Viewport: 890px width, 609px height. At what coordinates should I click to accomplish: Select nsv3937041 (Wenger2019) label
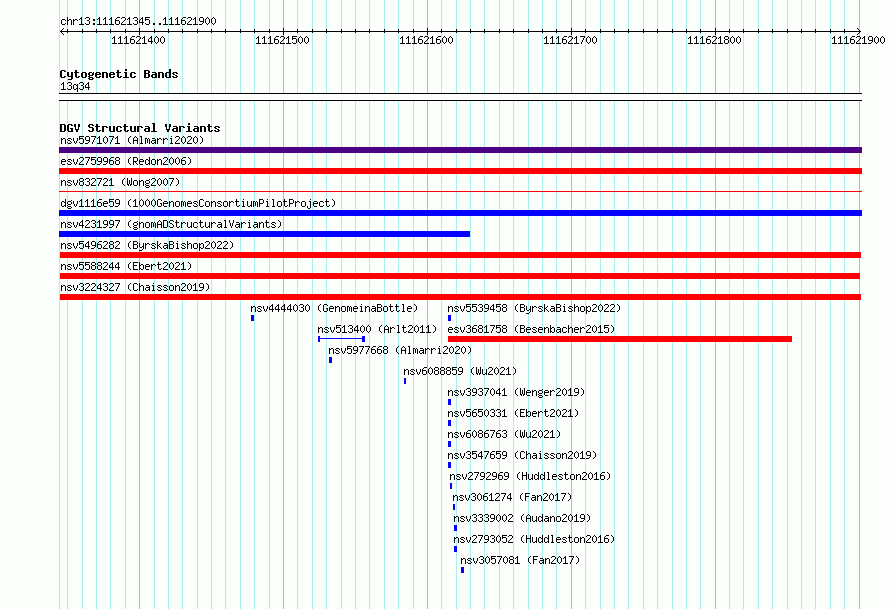pos(516,392)
